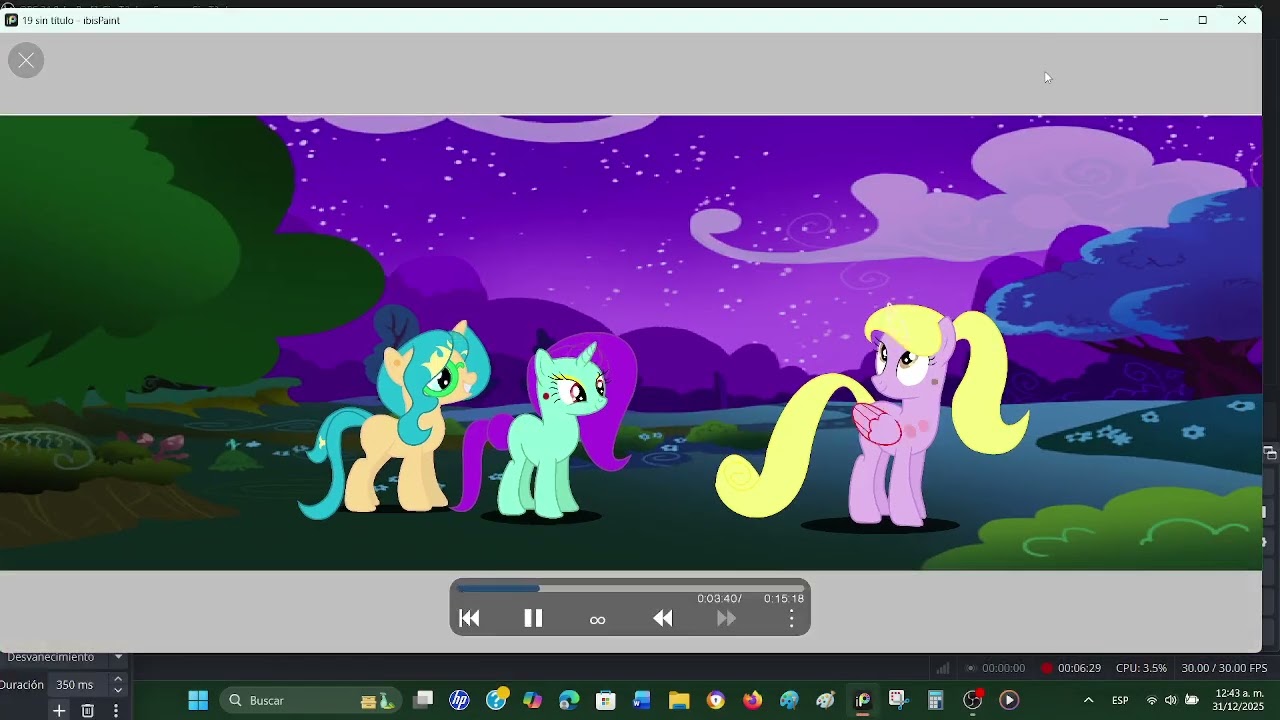Increase the duration with the up stepper
This screenshot has height=720, width=1280.
(118, 679)
